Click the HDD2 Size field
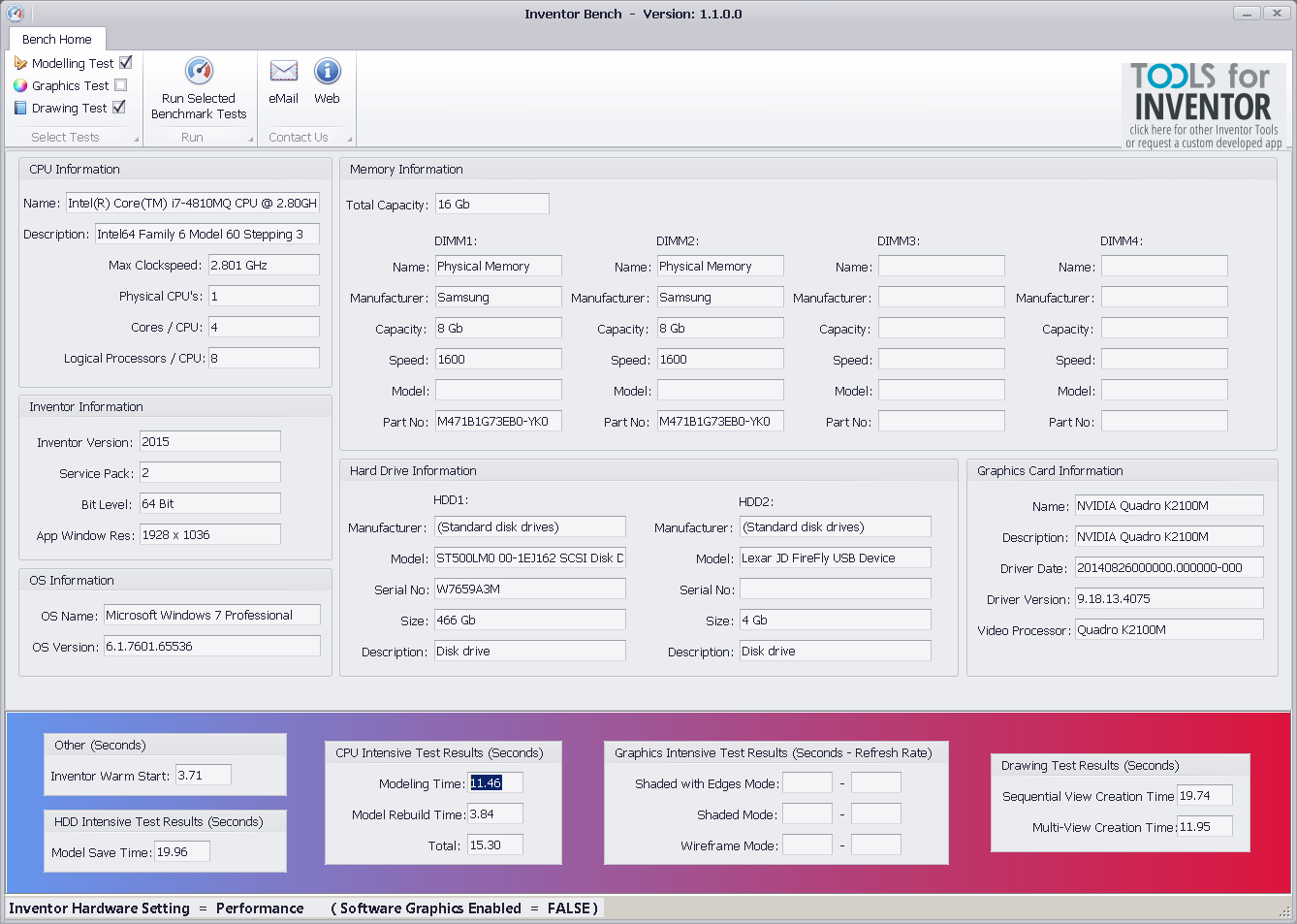Image resolution: width=1297 pixels, height=924 pixels. coord(836,621)
